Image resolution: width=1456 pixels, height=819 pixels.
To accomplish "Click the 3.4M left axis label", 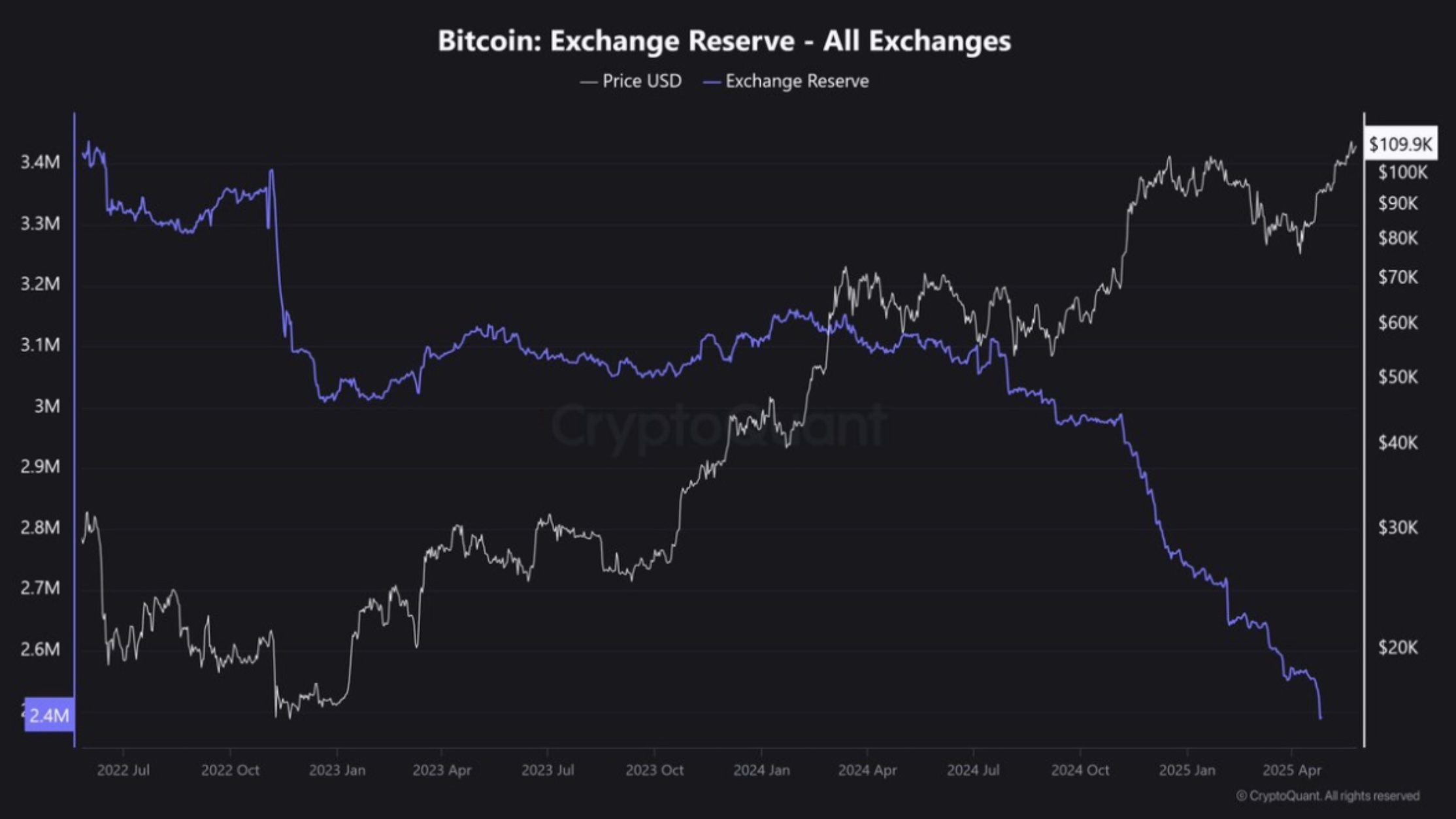I will [x=40, y=162].
